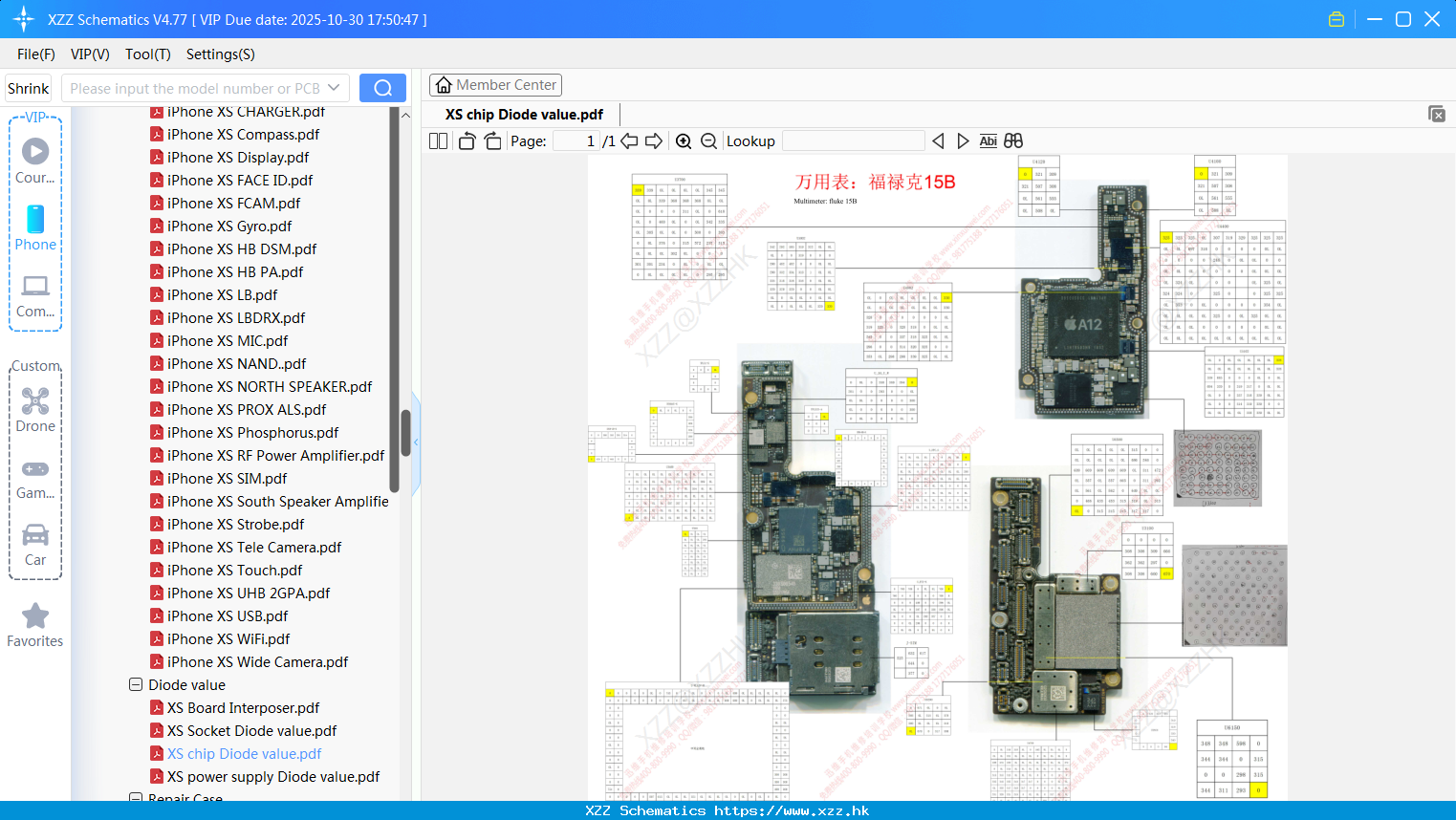This screenshot has width=1456, height=820.
Task: Click the tree scroll up arrow
Action: click(x=405, y=115)
